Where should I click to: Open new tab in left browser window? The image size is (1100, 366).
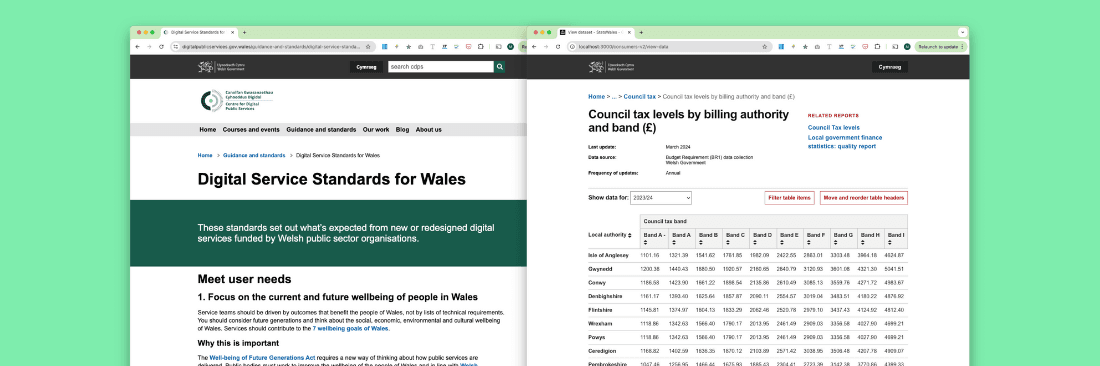point(244,32)
